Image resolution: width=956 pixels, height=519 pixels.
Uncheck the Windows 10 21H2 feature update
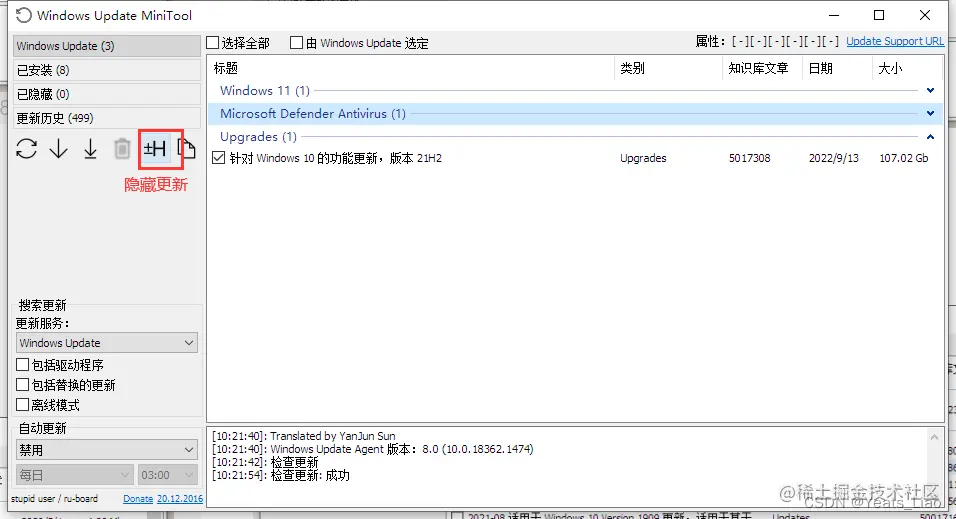[x=218, y=158]
